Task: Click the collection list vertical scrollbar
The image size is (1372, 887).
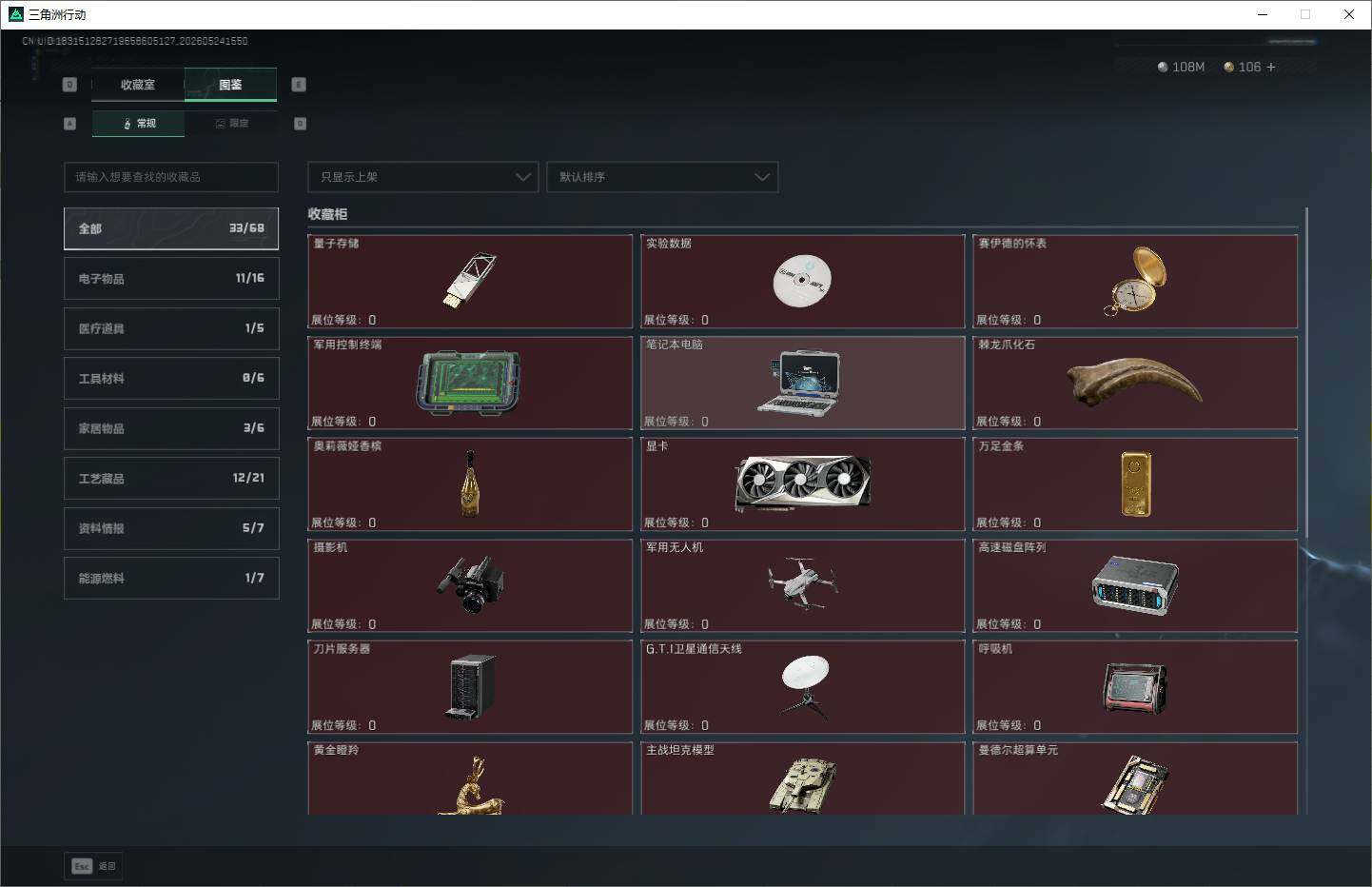Action: [1306, 373]
